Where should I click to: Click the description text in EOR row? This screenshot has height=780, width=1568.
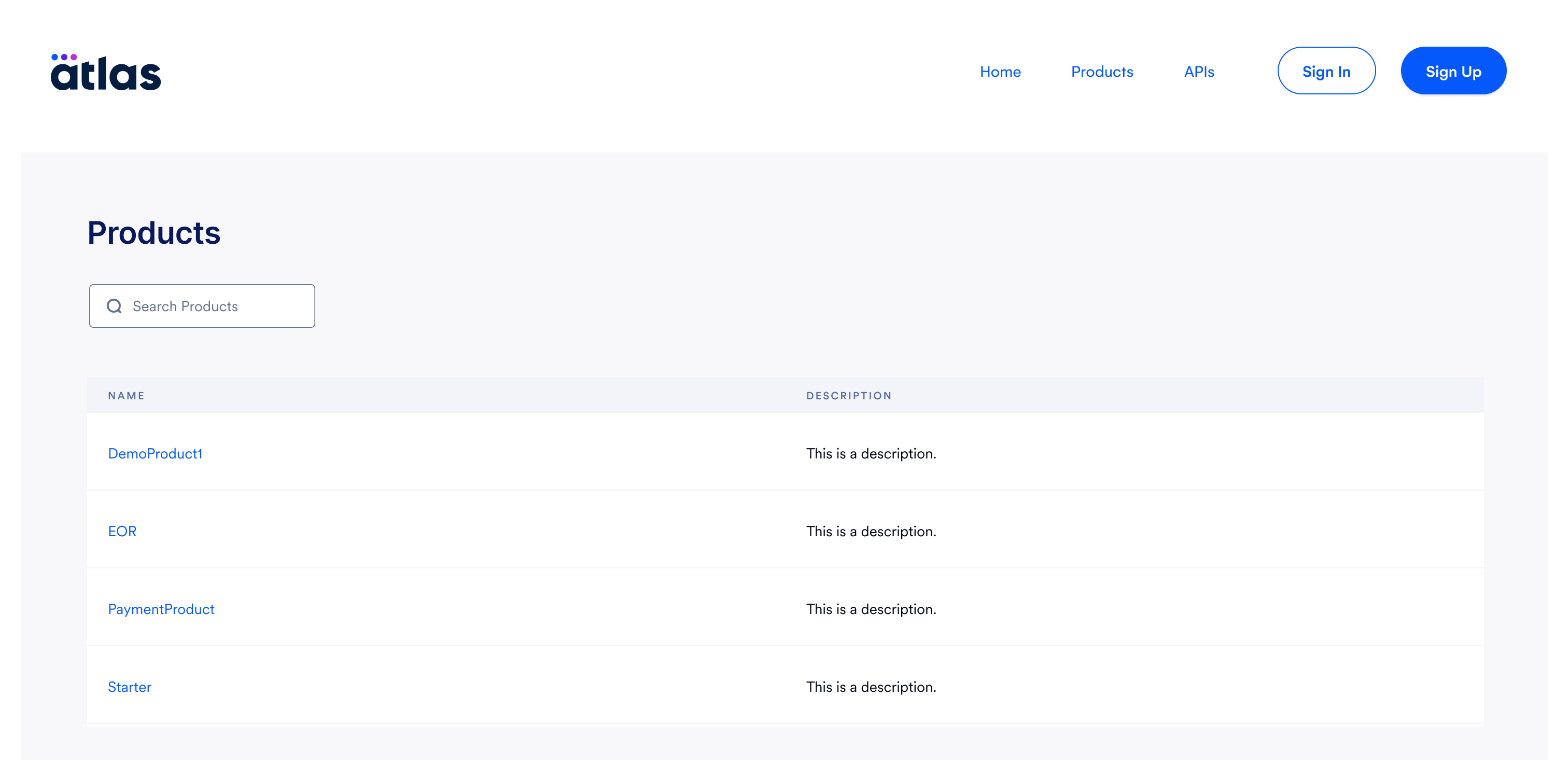coord(871,532)
